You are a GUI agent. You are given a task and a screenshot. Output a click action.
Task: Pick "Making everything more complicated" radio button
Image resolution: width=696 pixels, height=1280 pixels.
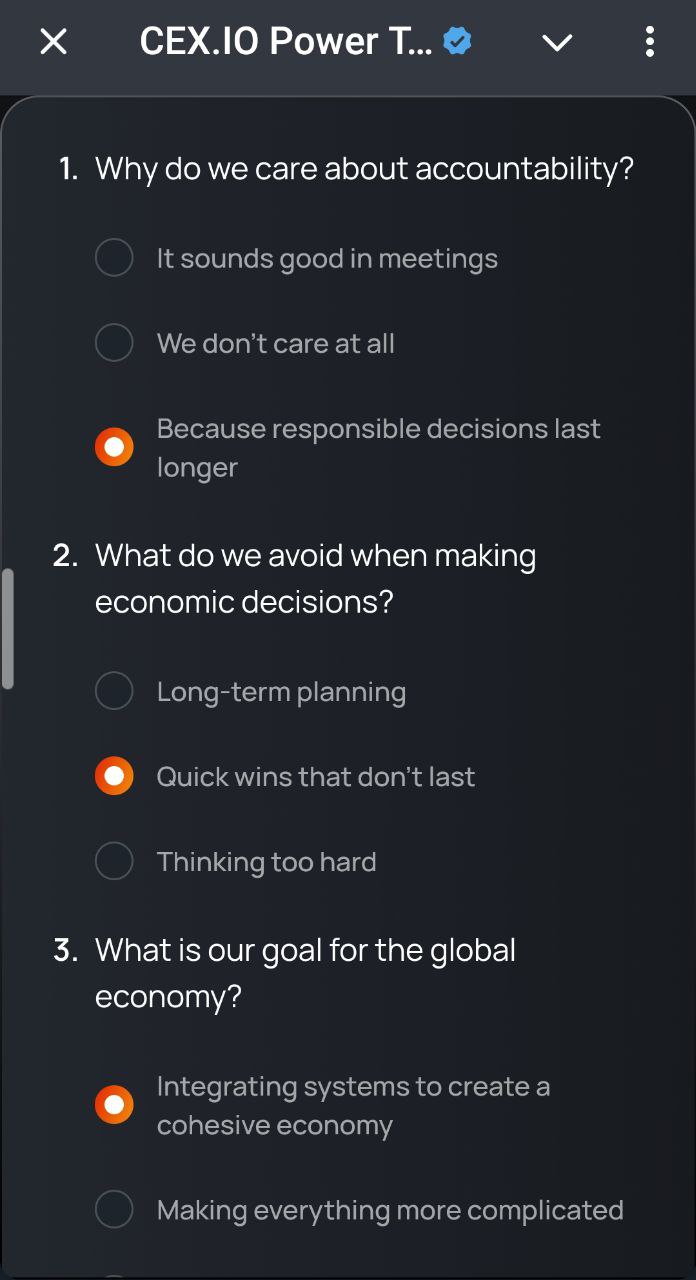coord(114,1210)
